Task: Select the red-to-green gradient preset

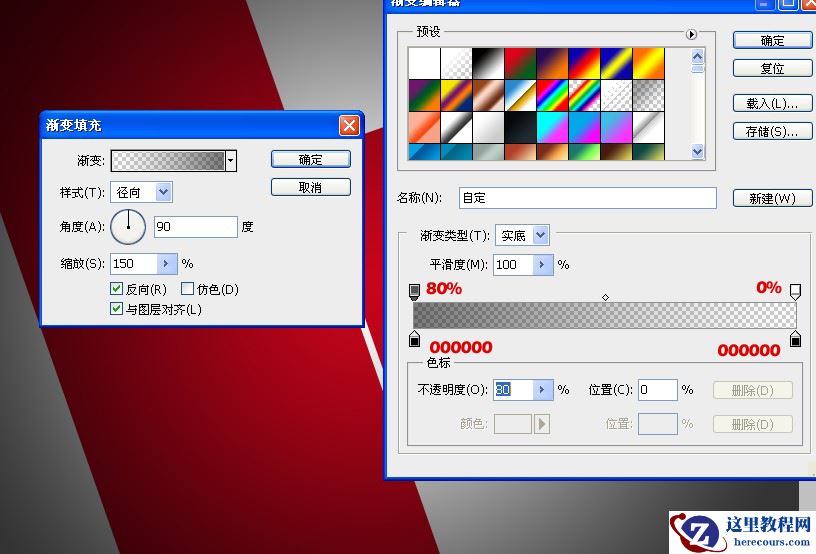Action: point(520,63)
